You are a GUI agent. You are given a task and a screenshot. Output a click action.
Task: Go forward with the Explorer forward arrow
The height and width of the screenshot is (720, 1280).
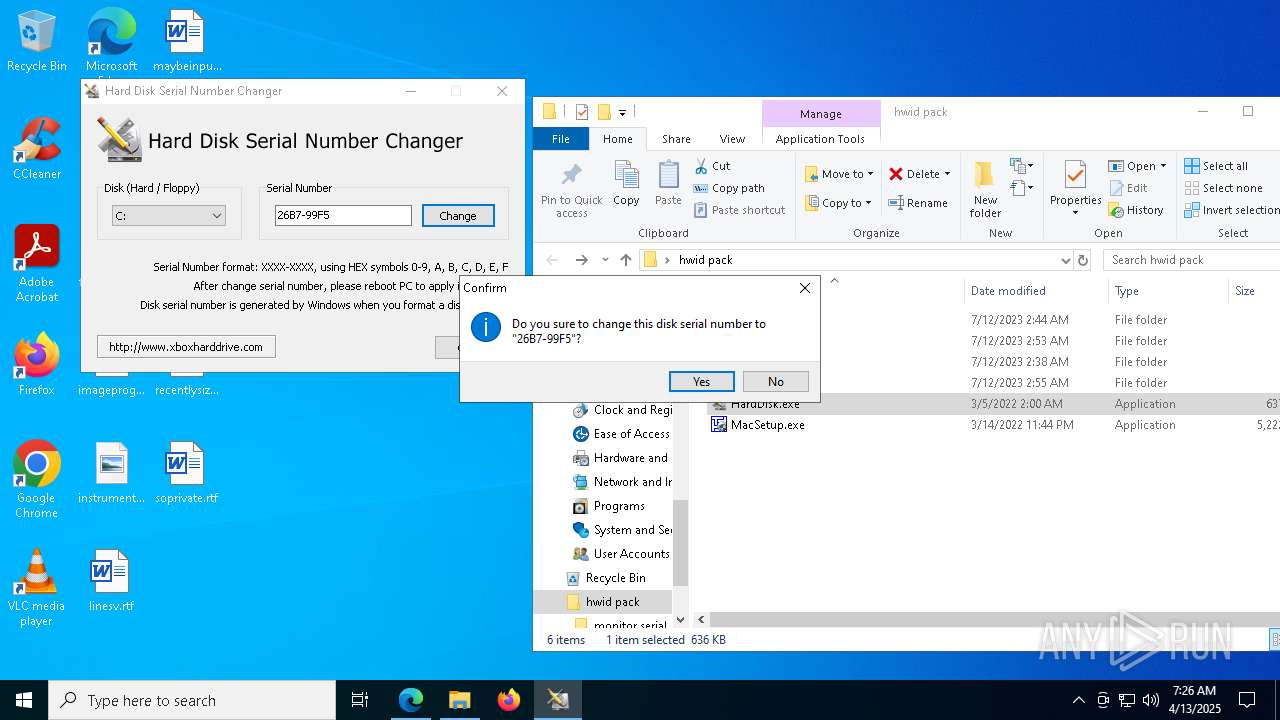[581, 260]
